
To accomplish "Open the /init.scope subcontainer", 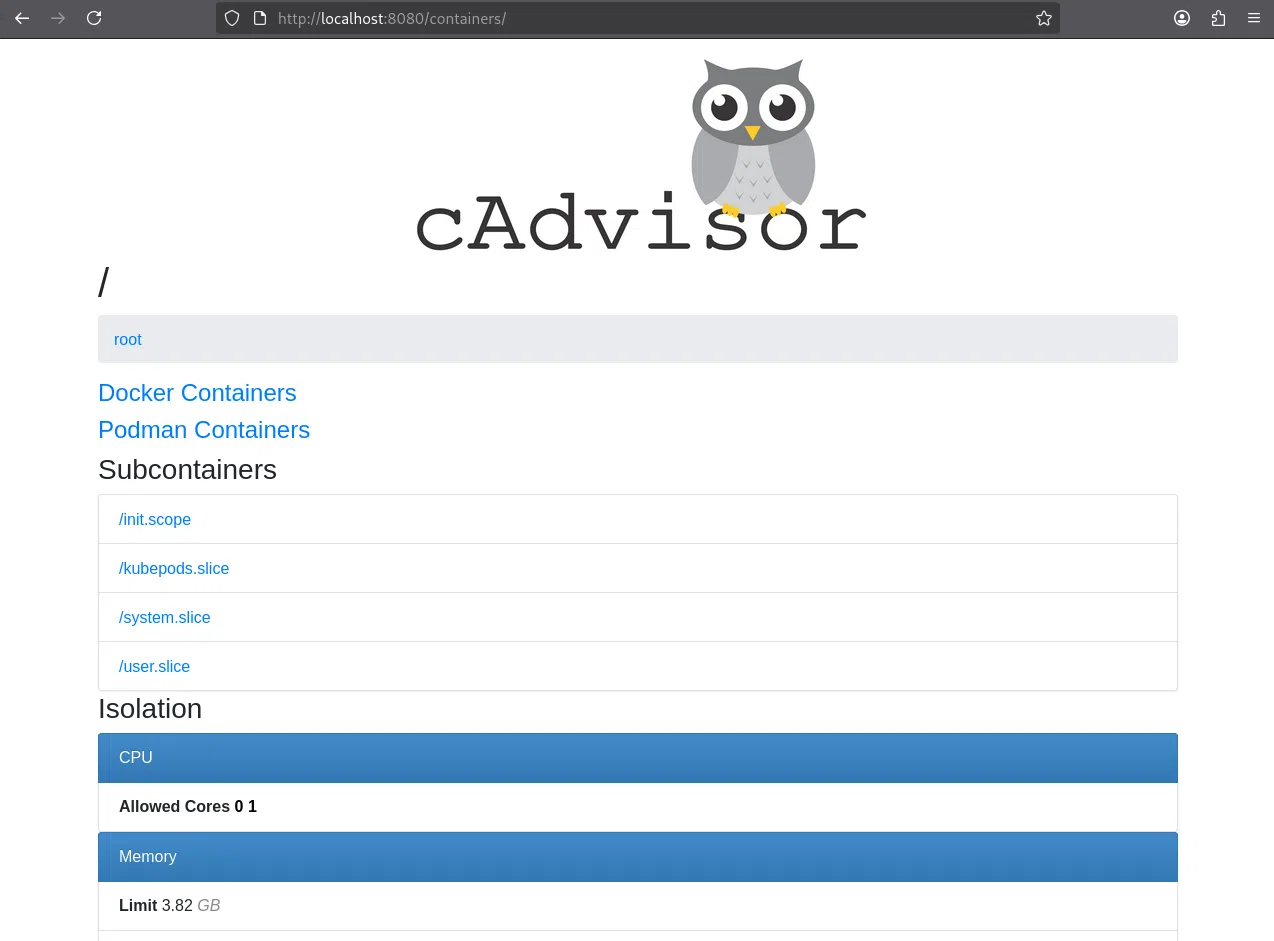I will coord(155,519).
